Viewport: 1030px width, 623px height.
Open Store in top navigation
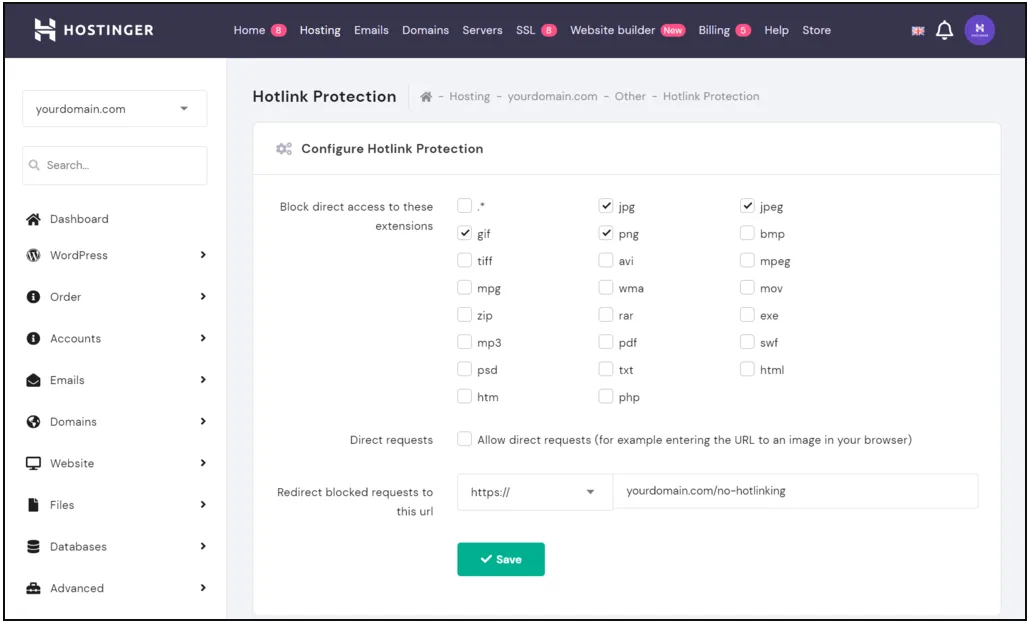pos(817,30)
